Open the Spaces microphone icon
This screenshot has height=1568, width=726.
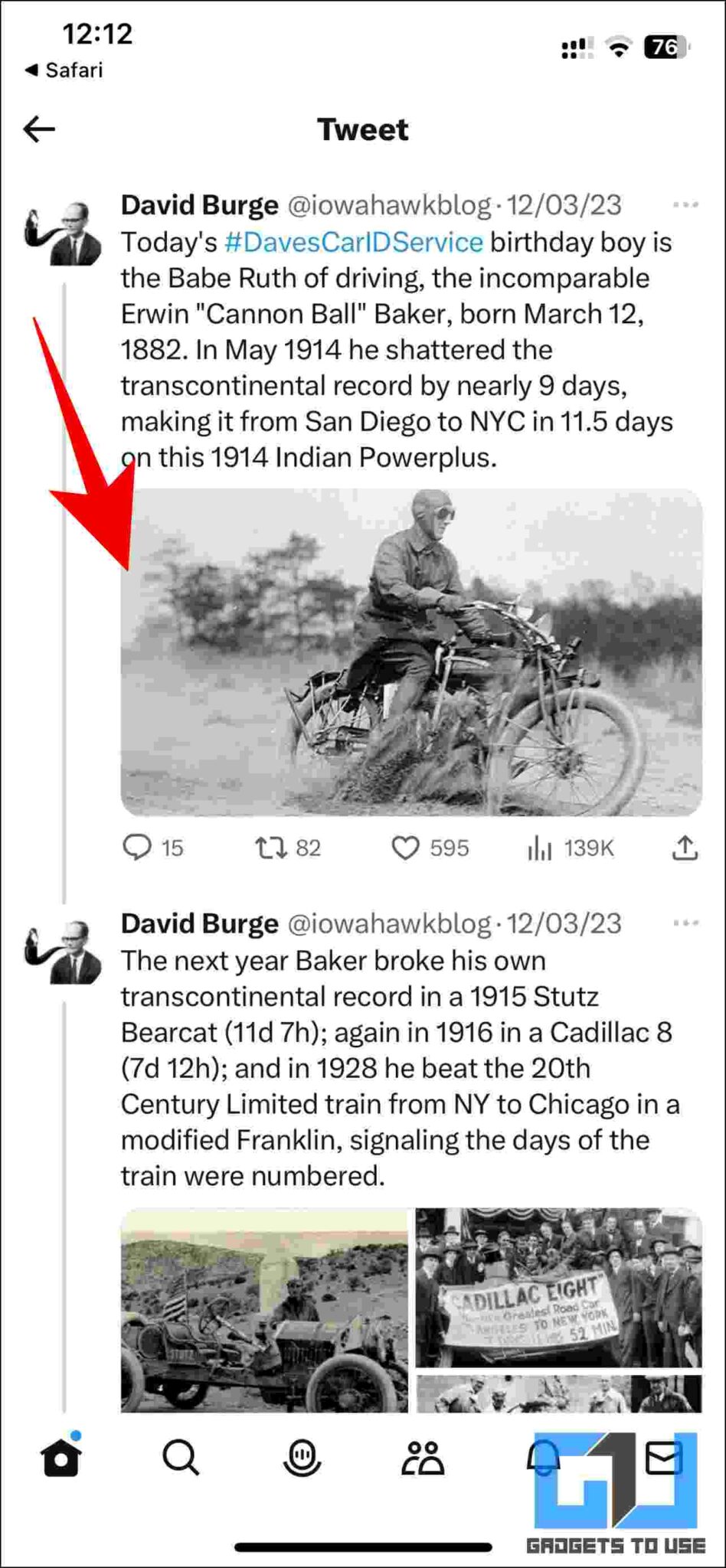pos(303,1456)
